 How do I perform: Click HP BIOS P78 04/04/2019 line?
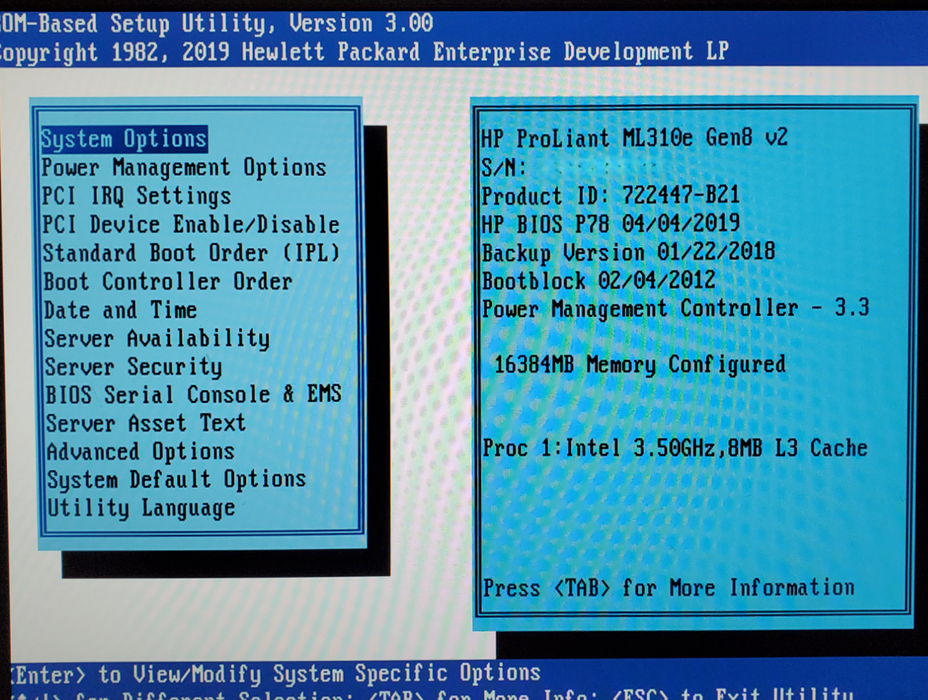(x=611, y=224)
